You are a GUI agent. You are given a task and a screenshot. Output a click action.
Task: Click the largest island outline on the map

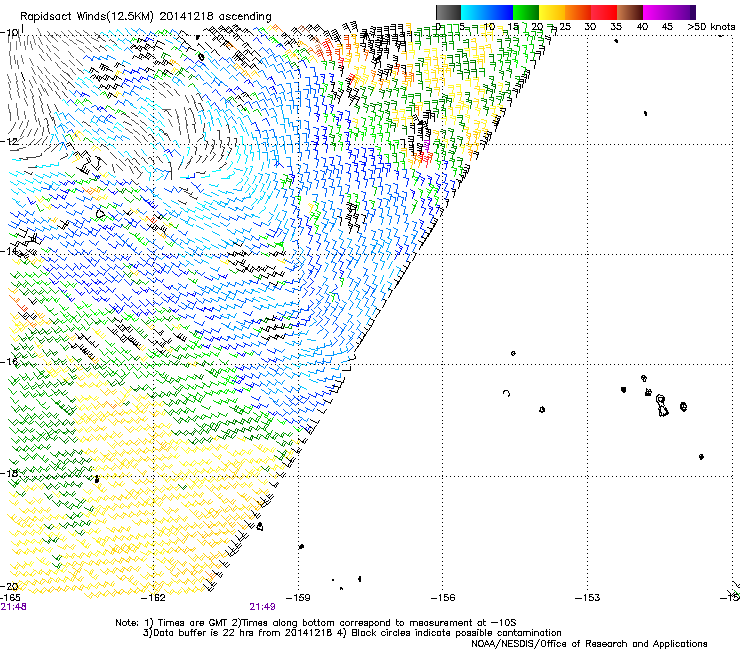pos(662,406)
